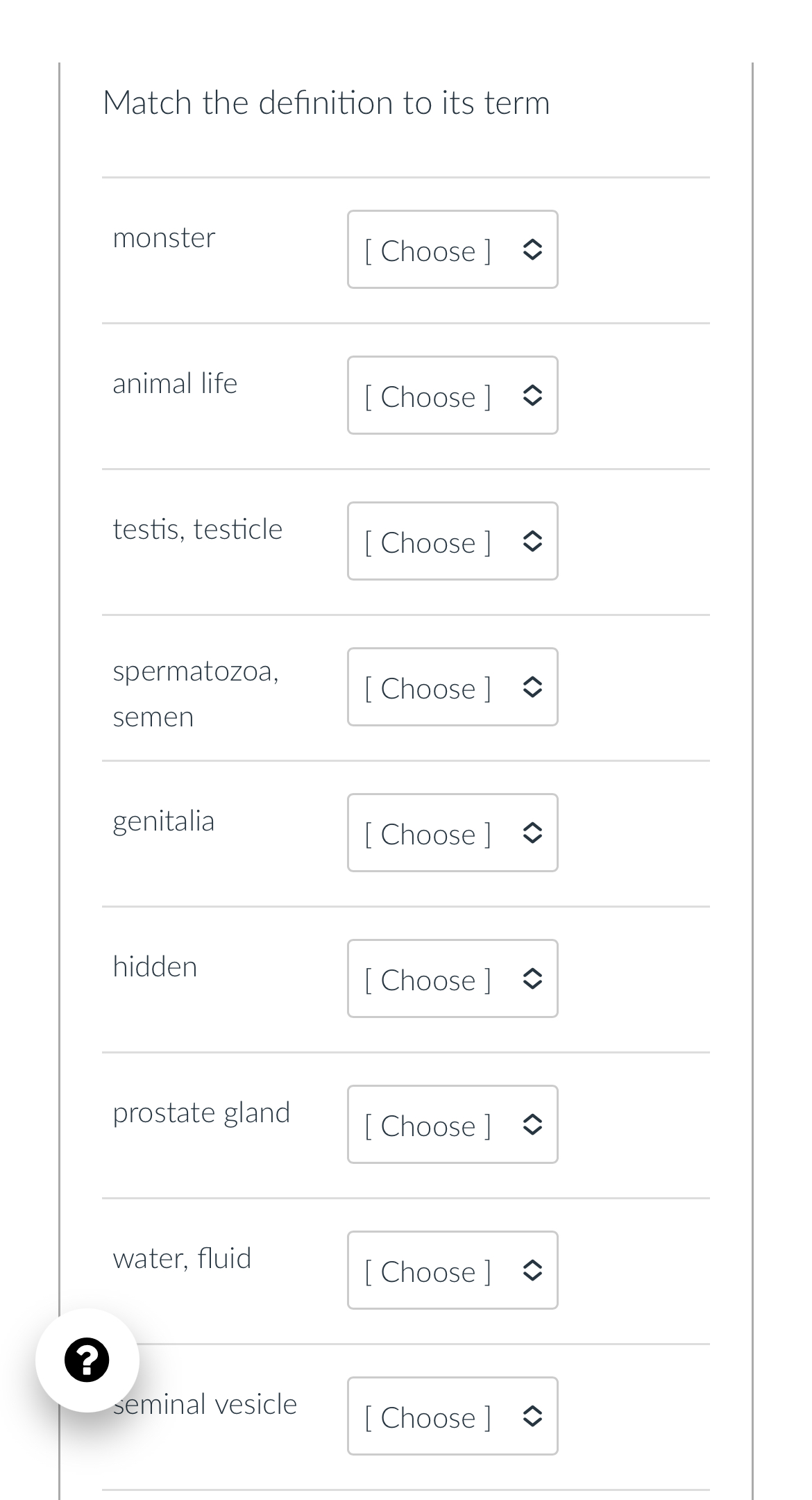Click the chevron arrows beside animal life
The width and height of the screenshot is (812, 1500).
click(x=532, y=396)
